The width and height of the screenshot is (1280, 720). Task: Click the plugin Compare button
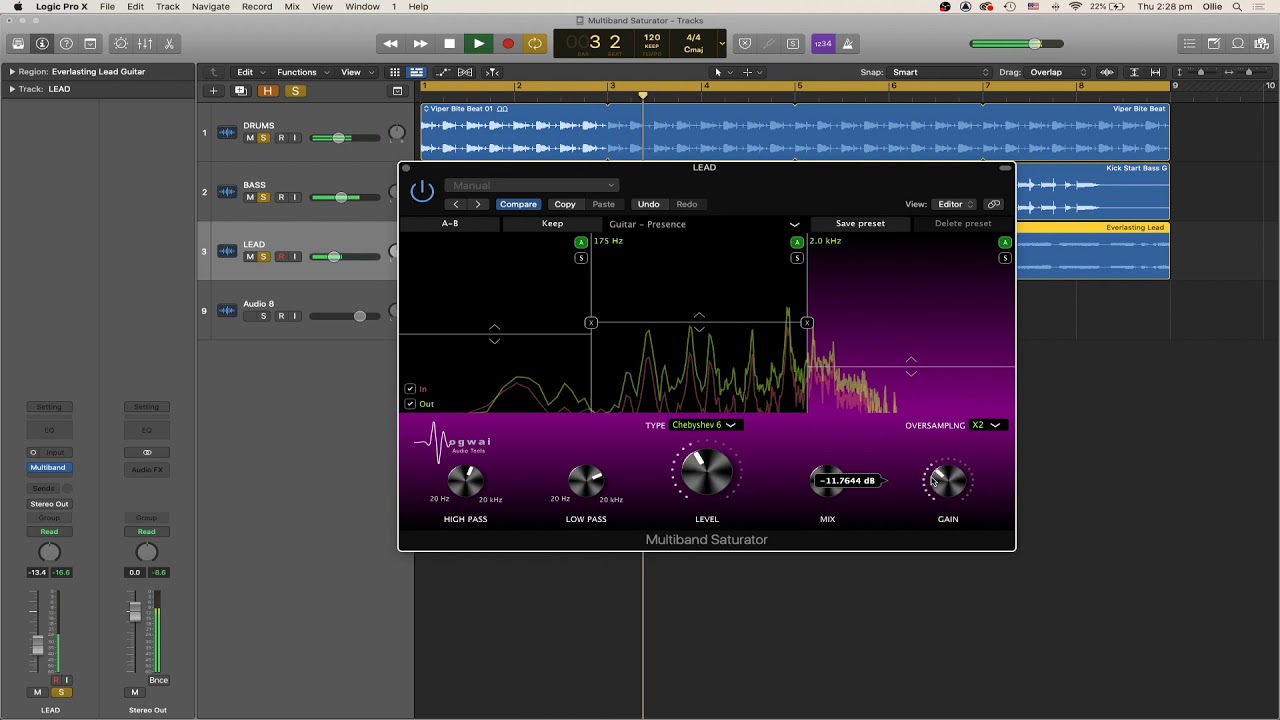coord(518,204)
